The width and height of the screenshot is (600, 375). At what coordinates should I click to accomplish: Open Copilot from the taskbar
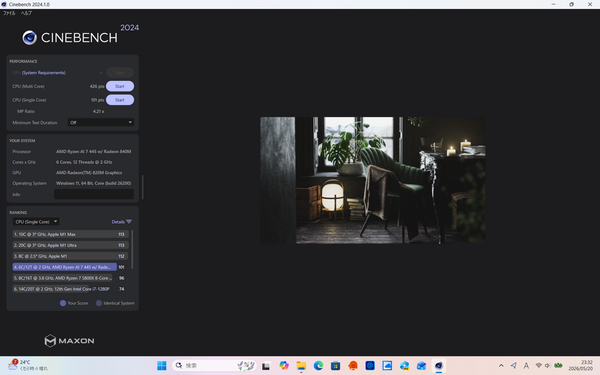(x=284, y=366)
